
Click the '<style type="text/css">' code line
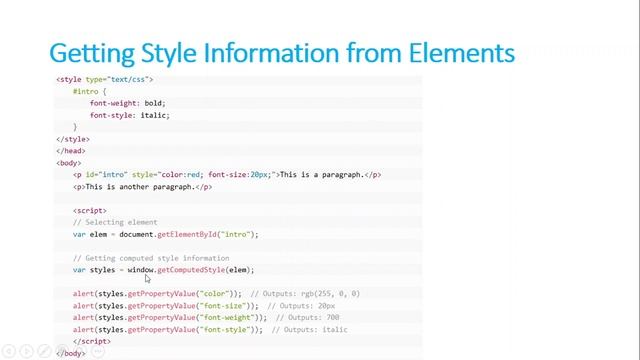pyautogui.click(x=105, y=80)
